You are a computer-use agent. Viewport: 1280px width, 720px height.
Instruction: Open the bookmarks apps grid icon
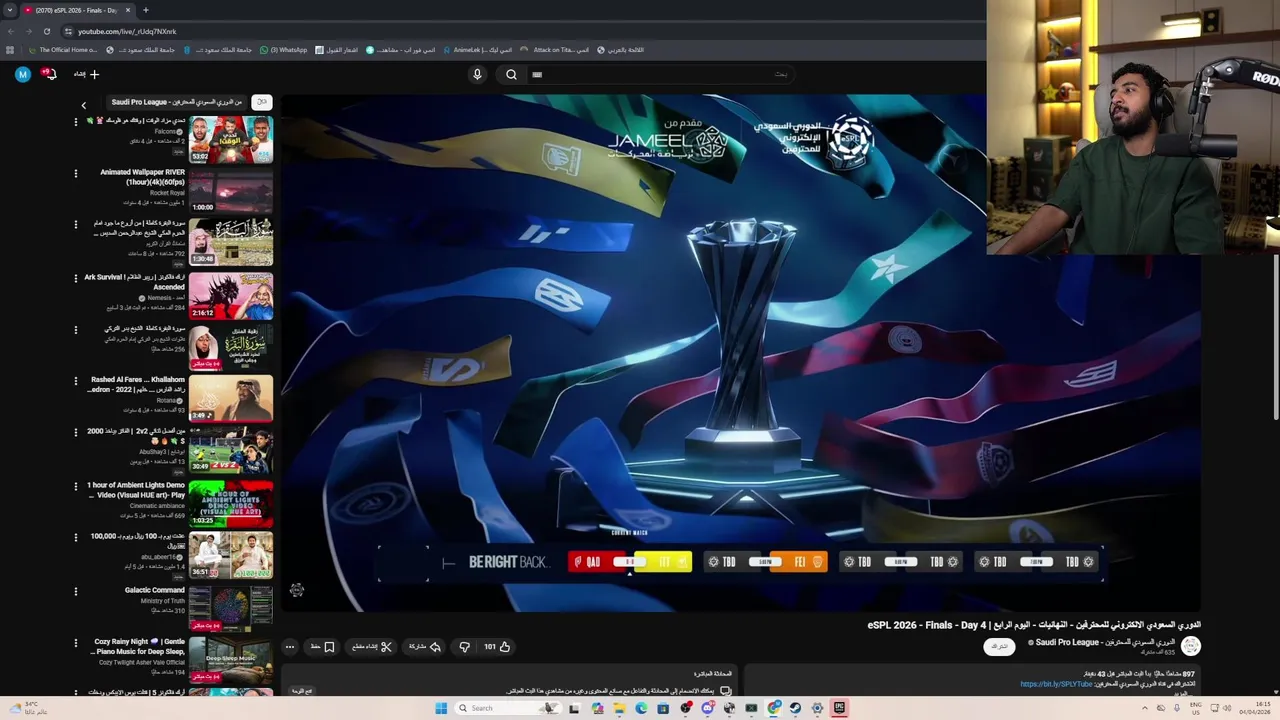(10, 50)
